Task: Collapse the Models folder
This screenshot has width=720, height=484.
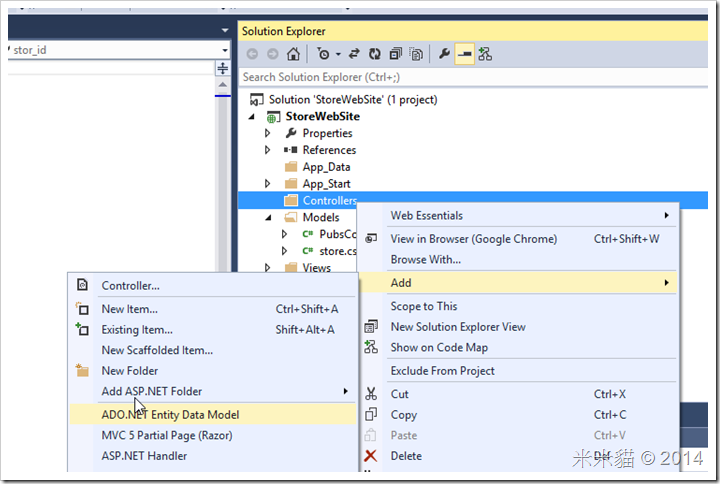Action: click(x=269, y=218)
